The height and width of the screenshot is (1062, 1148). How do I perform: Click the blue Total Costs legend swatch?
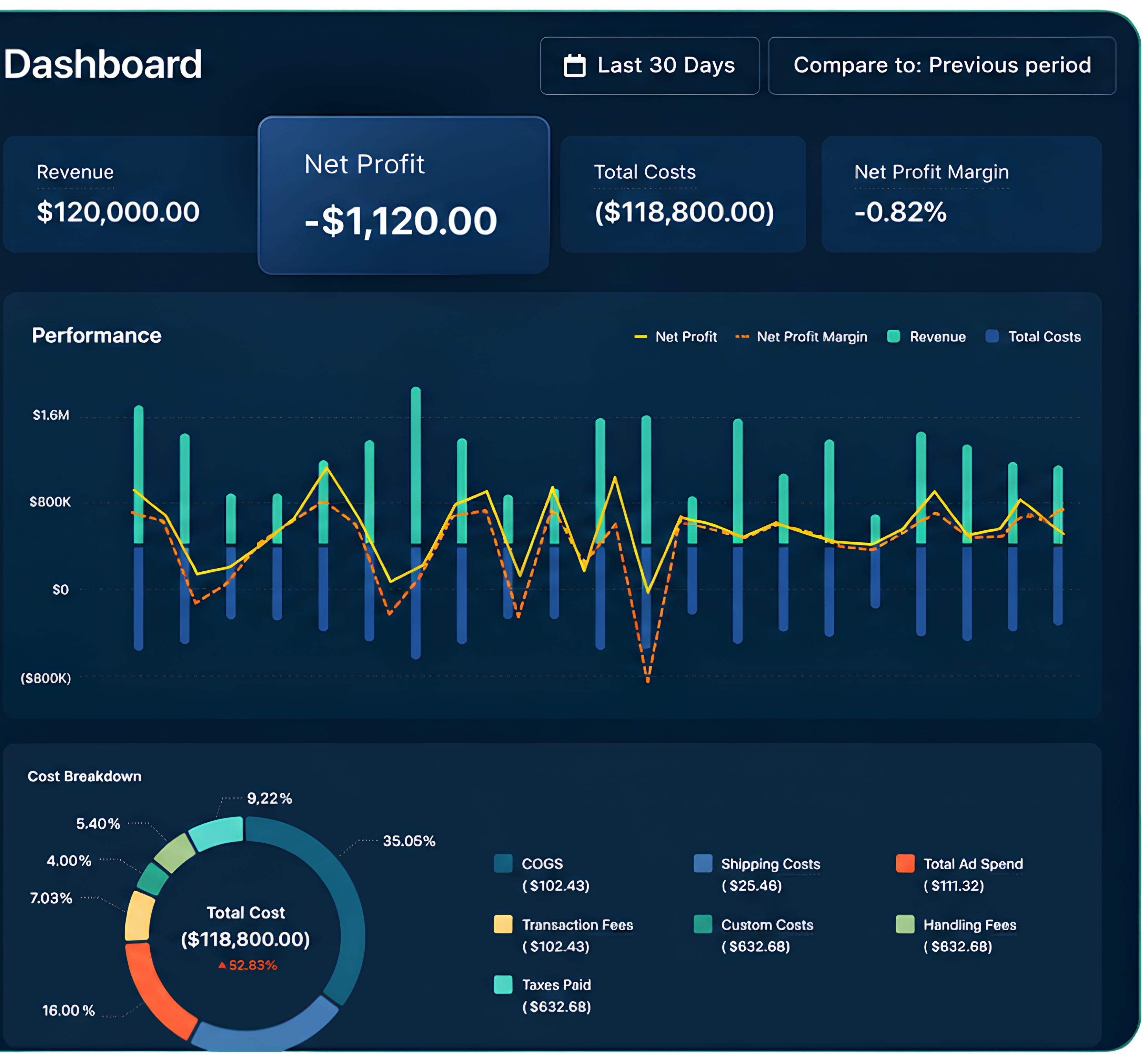tap(992, 336)
